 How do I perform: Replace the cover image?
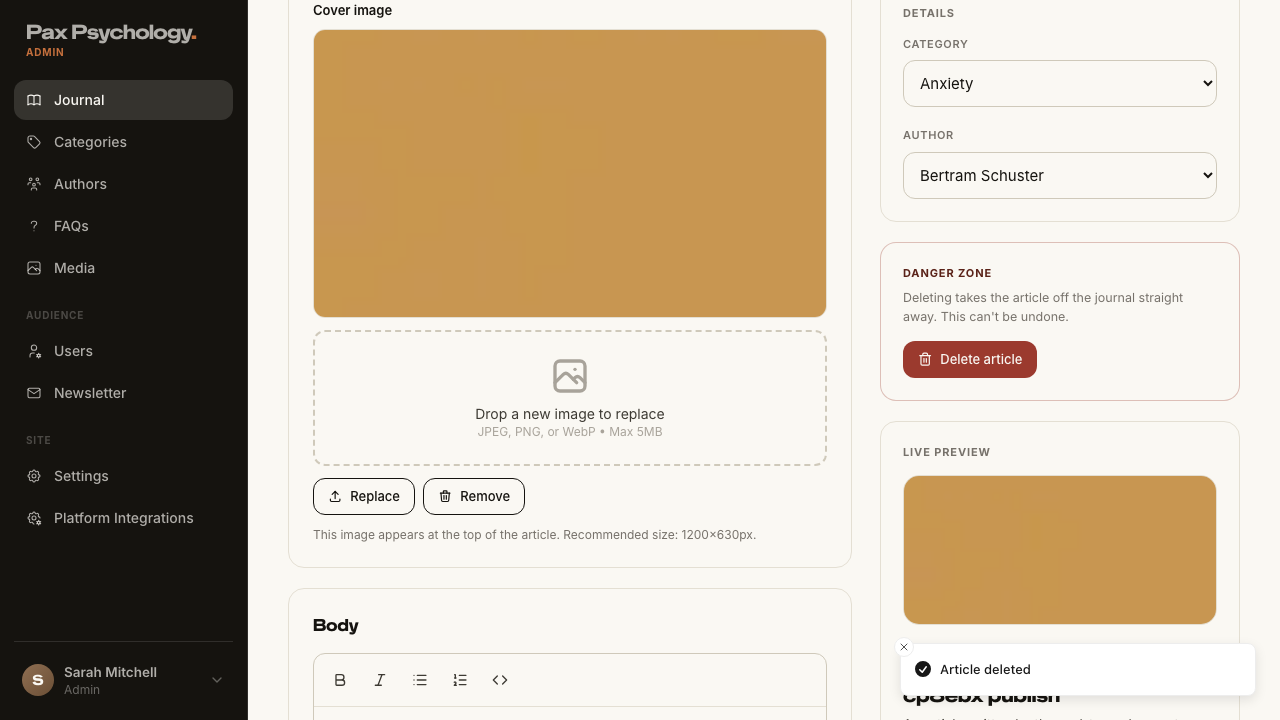click(364, 496)
